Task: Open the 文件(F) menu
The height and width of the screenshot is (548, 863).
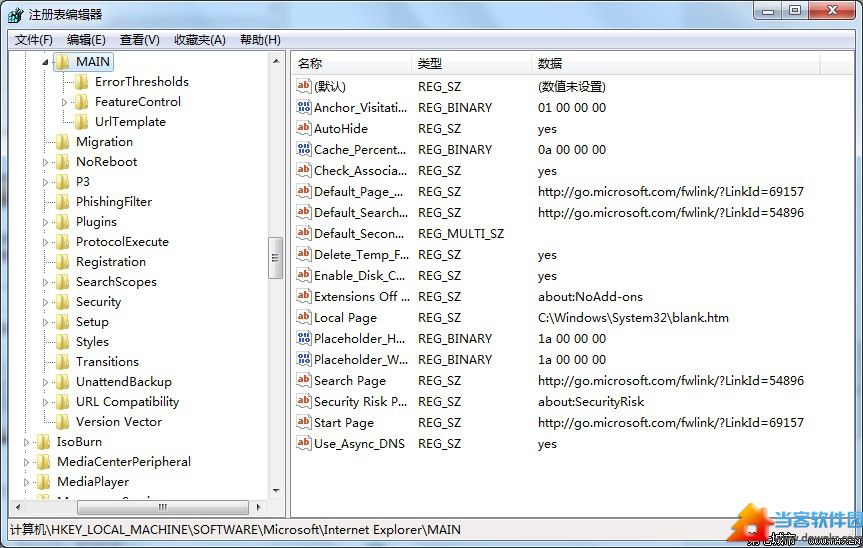Action: pyautogui.click(x=34, y=40)
